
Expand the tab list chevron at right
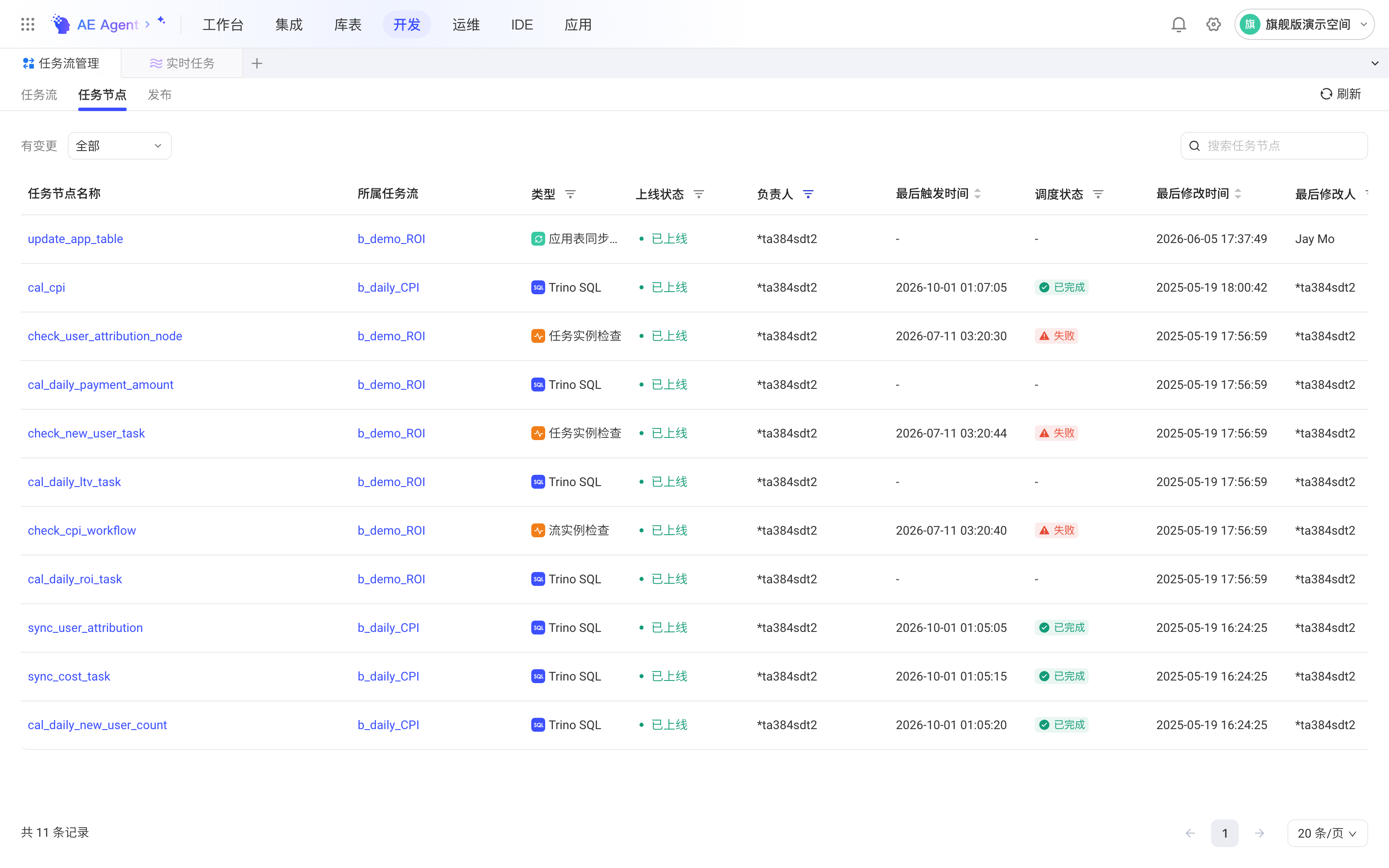pyautogui.click(x=1375, y=63)
